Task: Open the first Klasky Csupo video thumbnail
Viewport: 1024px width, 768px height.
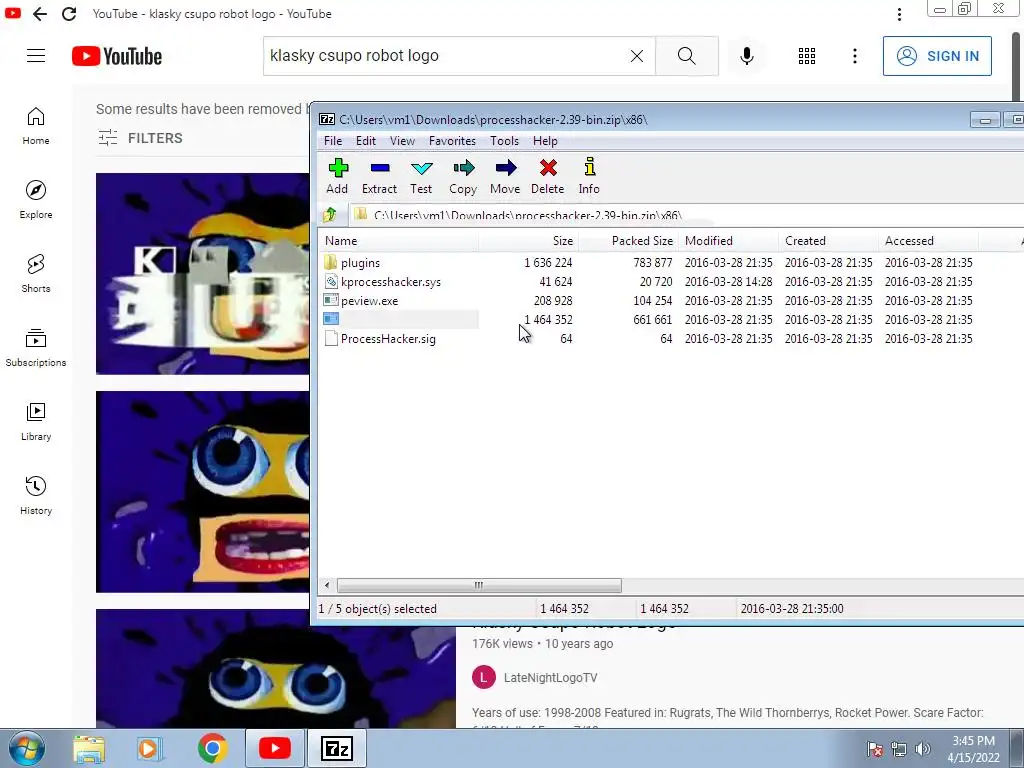Action: [202, 274]
